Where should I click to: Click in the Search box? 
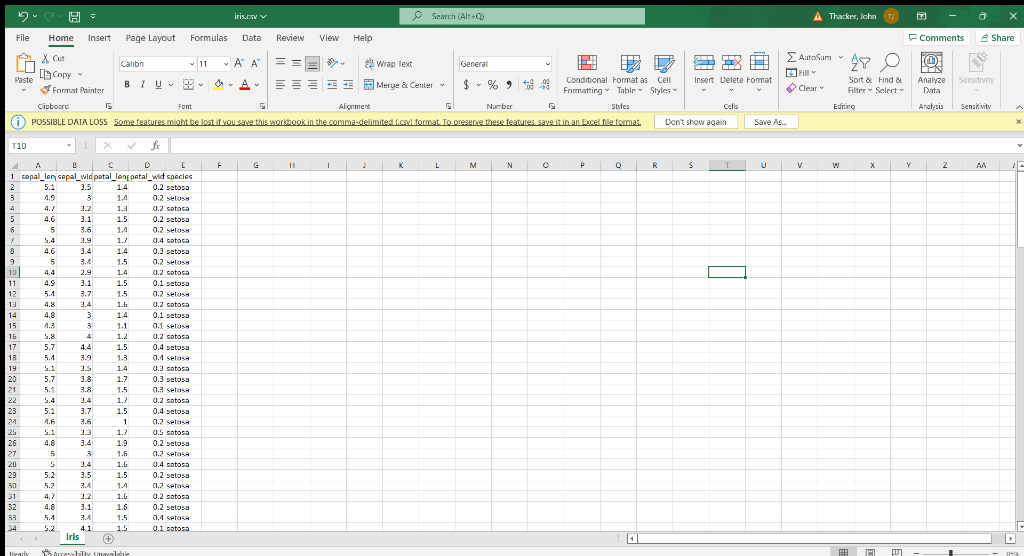pyautogui.click(x=522, y=16)
